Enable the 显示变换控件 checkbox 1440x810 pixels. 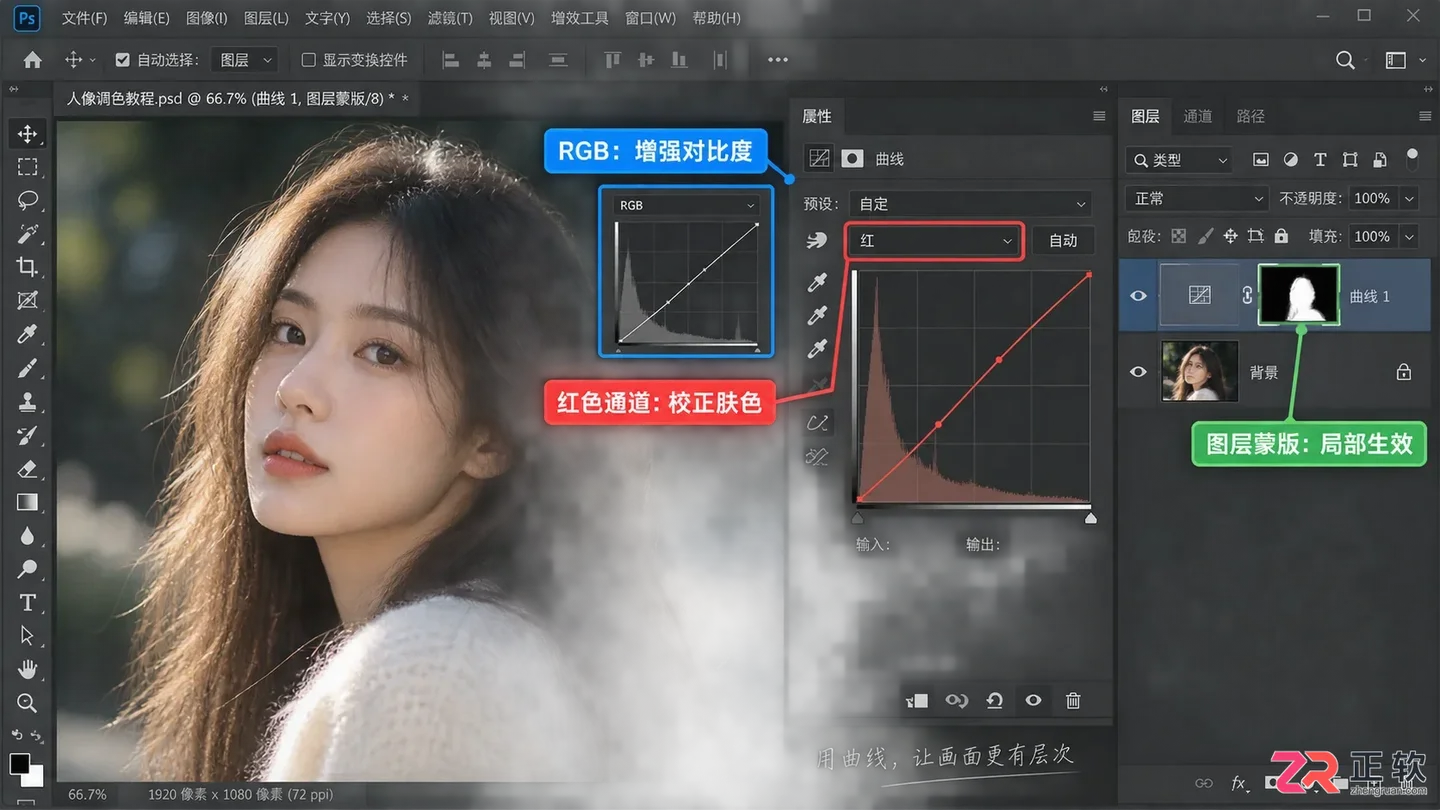pyautogui.click(x=309, y=60)
